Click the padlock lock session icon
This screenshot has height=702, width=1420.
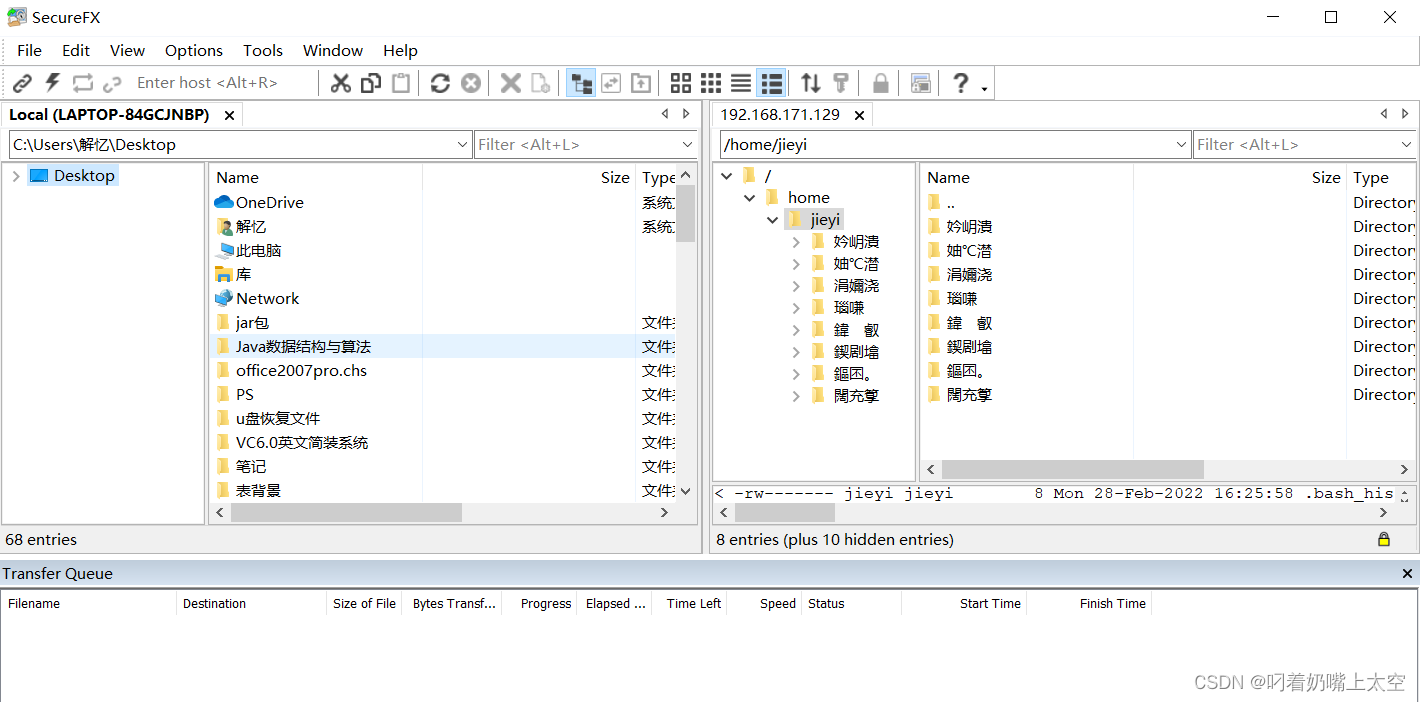tap(880, 83)
